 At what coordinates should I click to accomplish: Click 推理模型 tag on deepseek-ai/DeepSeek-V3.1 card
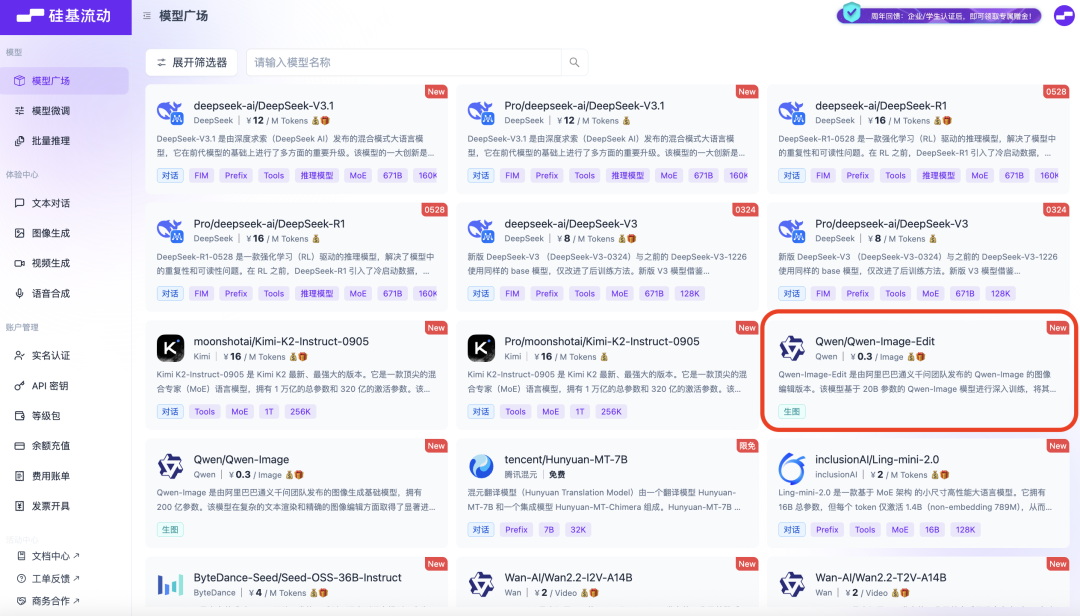point(317,176)
